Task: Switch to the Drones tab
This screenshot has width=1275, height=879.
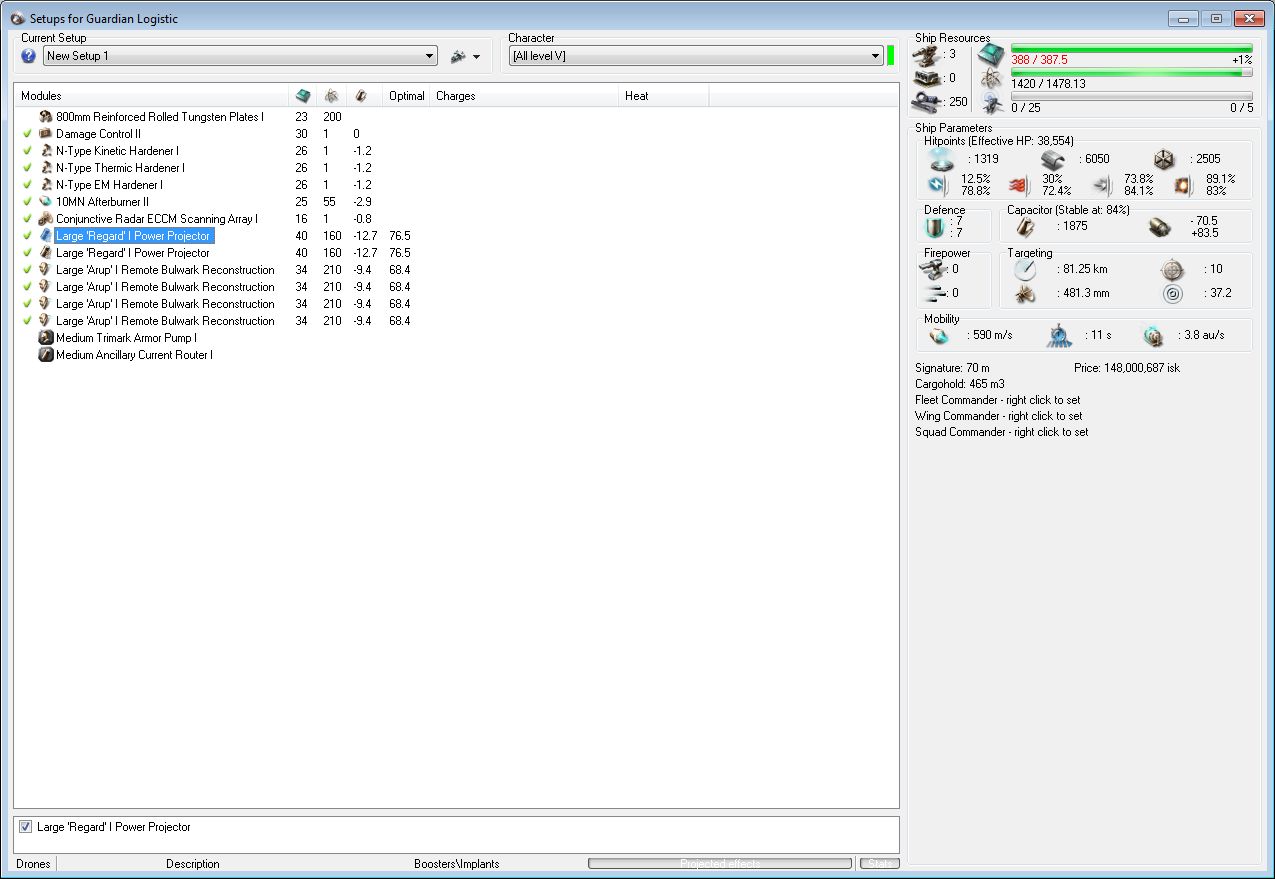Action: coord(32,864)
